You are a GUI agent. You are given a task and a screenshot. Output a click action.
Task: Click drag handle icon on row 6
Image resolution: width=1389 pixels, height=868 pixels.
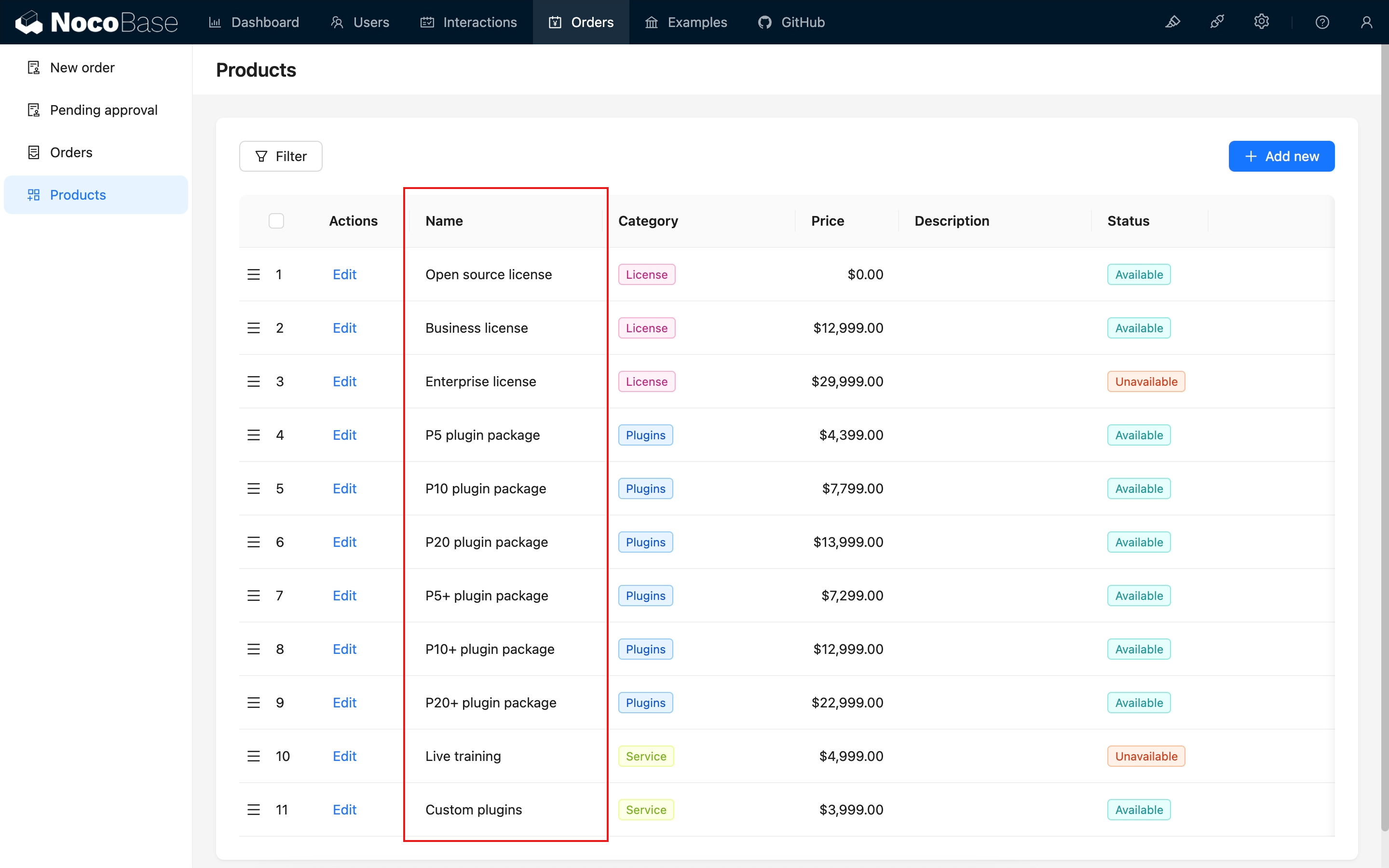[254, 542]
